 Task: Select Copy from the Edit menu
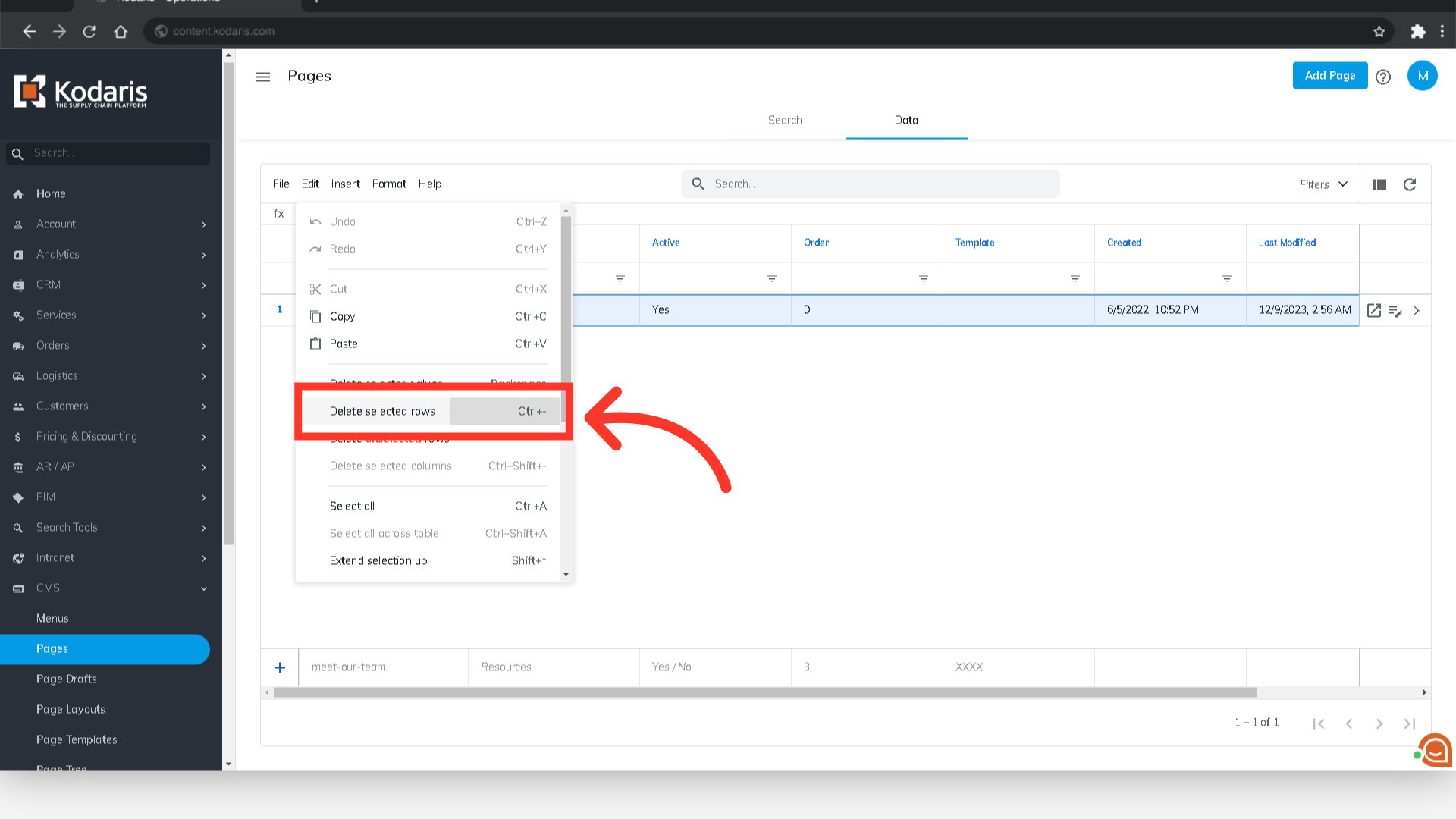coord(342,316)
